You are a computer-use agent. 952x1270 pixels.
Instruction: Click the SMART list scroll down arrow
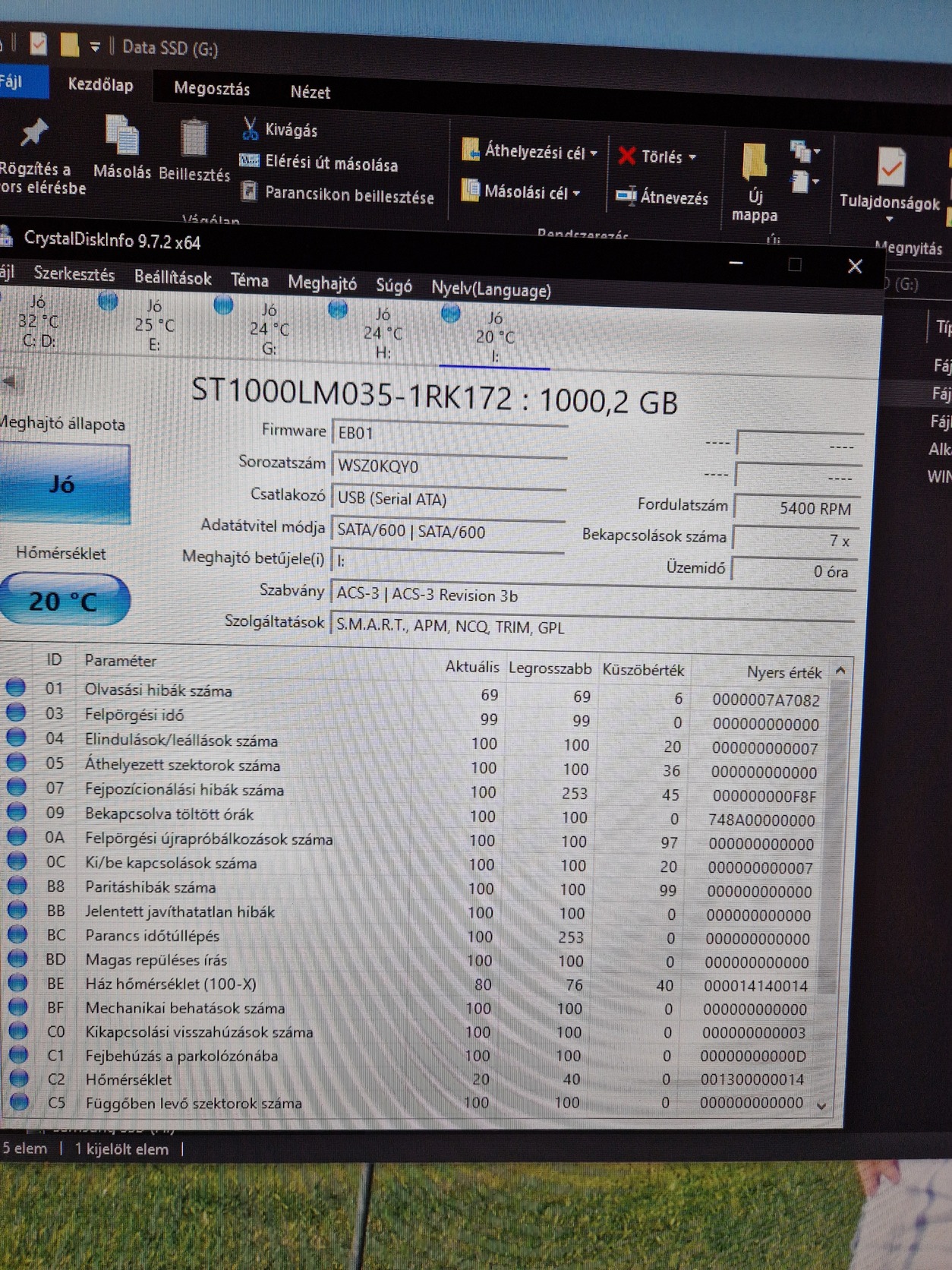821,1106
